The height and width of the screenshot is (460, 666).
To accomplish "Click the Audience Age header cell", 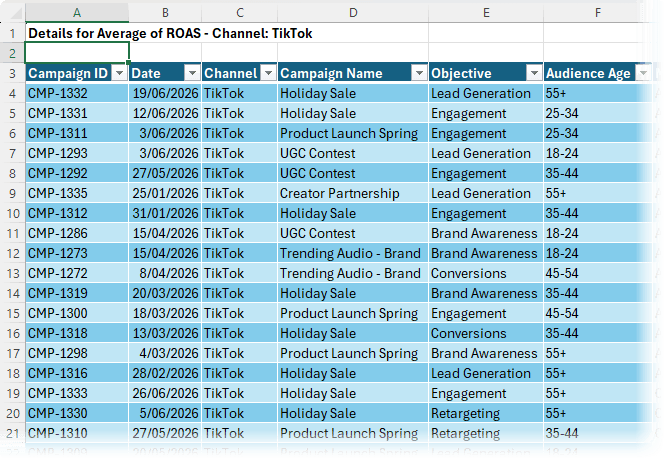I will (597, 73).
